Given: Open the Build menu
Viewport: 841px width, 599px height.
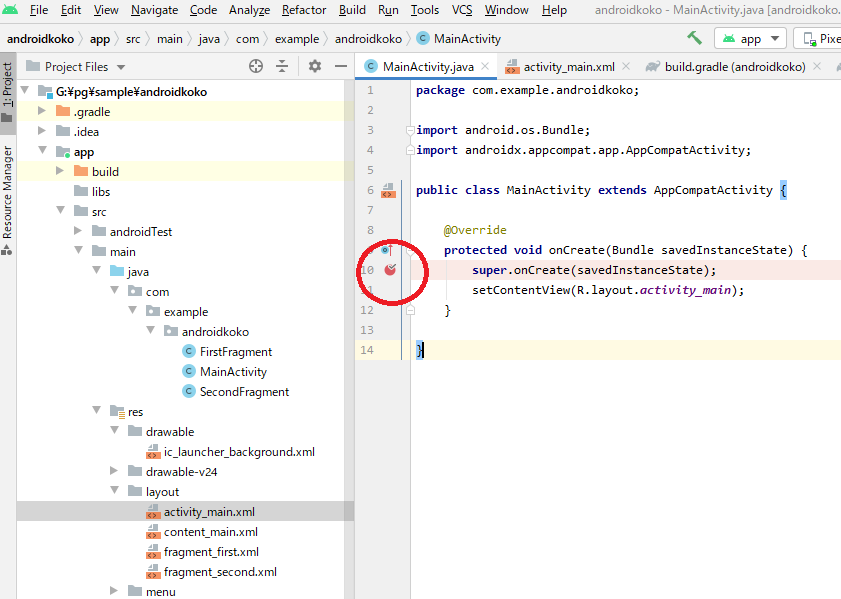Looking at the screenshot, I should coord(352,10).
